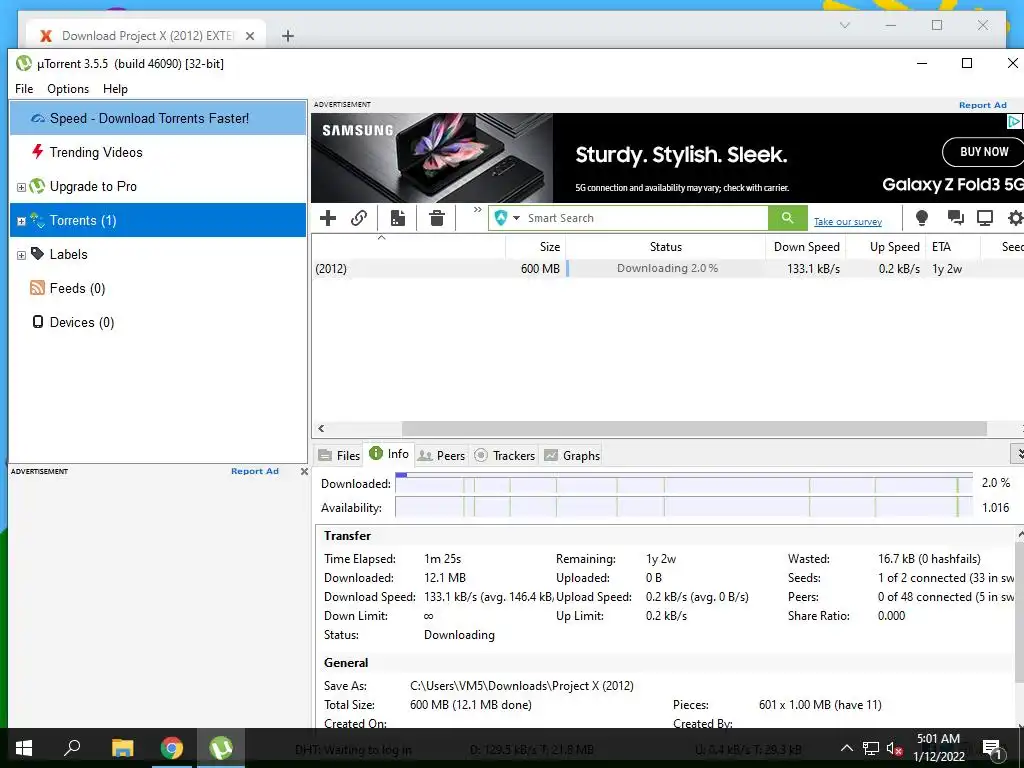Select Labels in sidebar
The height and width of the screenshot is (768, 1024).
point(158,254)
